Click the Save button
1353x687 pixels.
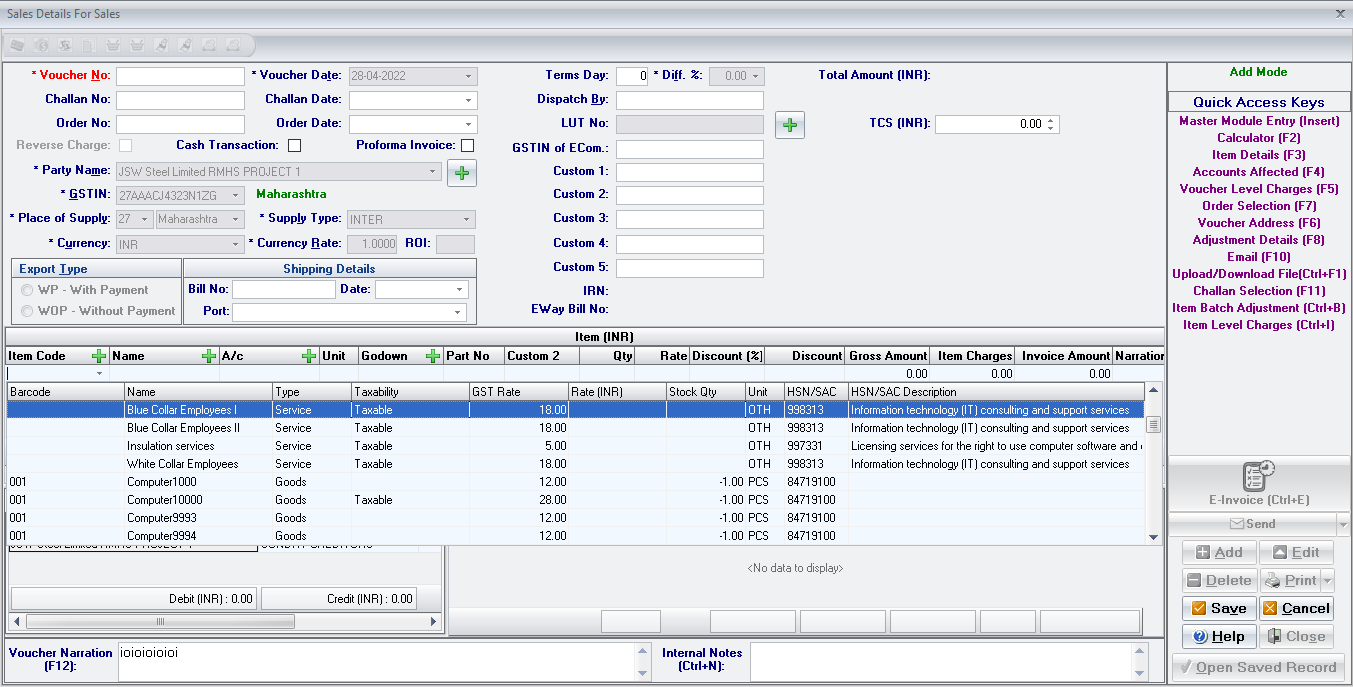[1219, 608]
